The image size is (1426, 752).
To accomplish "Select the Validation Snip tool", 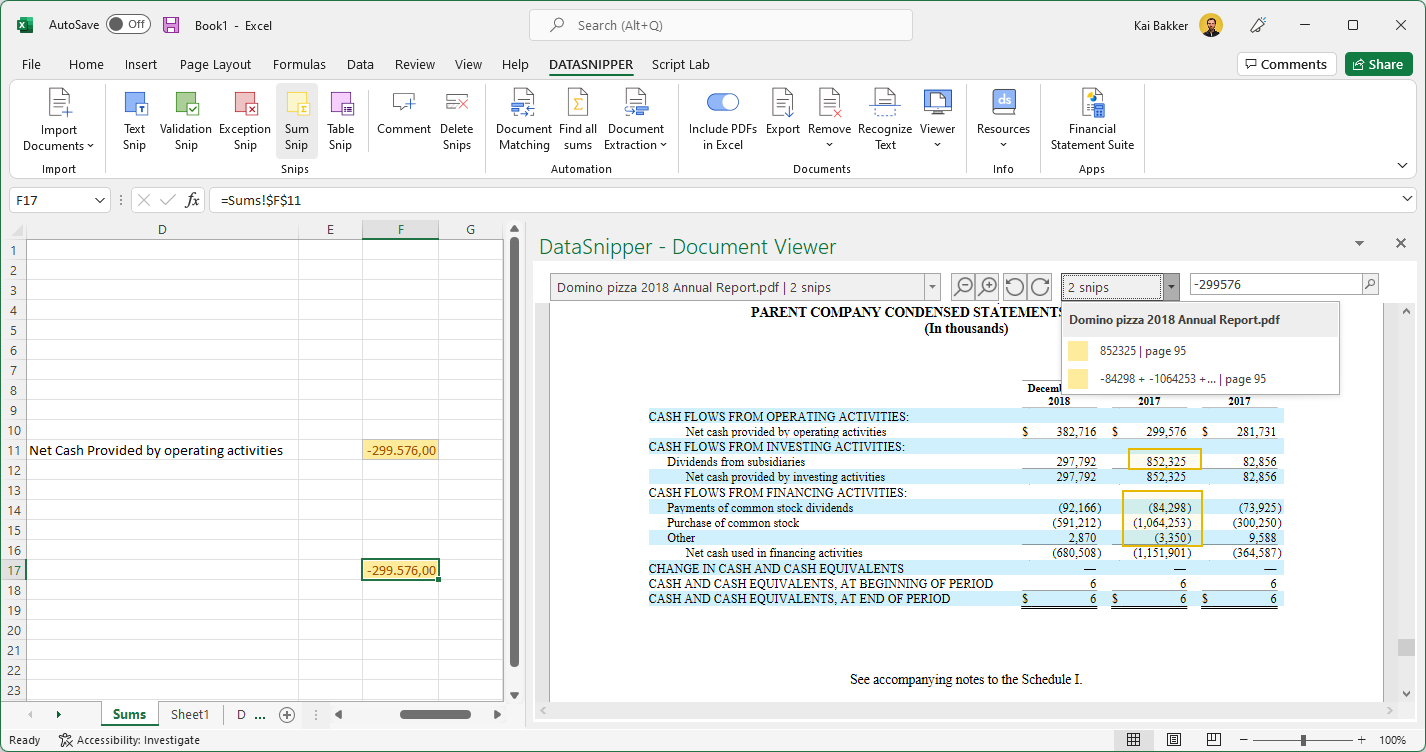I will (186, 120).
